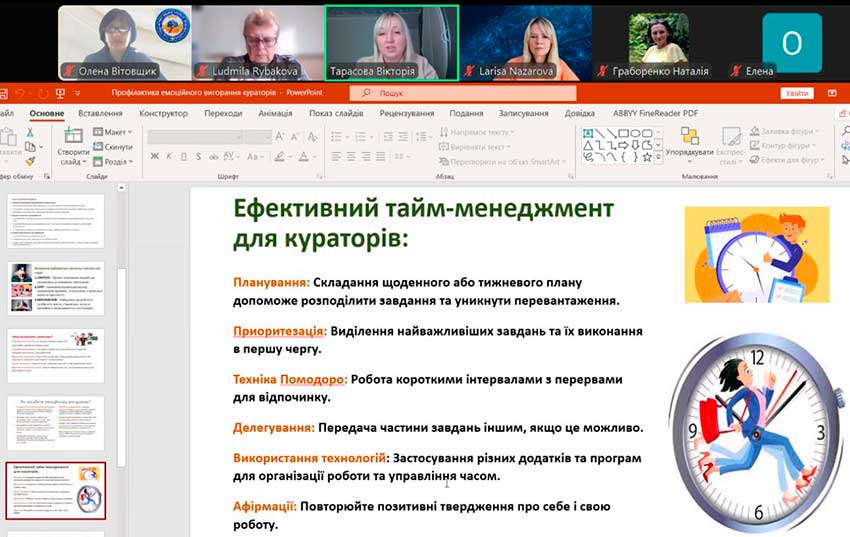Click the decrease font size icon
The height and width of the screenshot is (537, 850).
click(295, 137)
